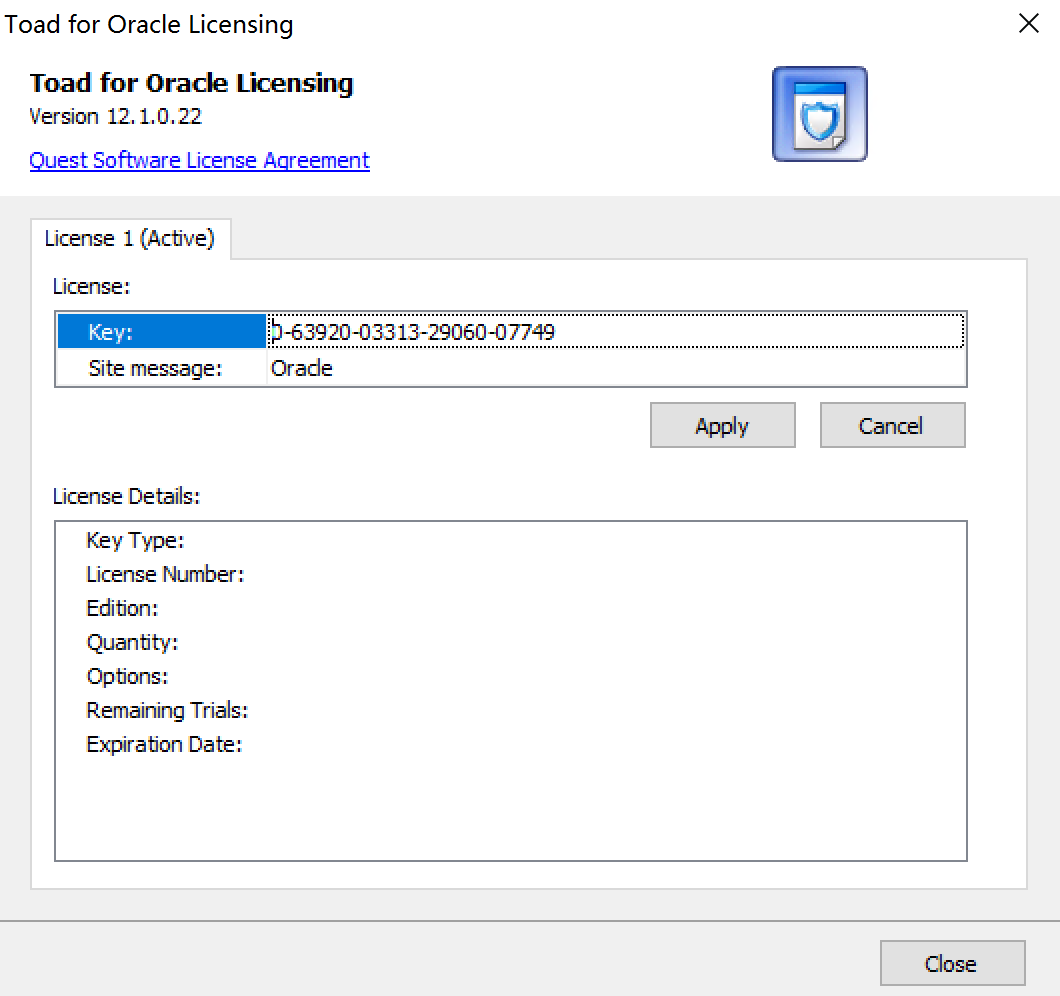Image resolution: width=1060 pixels, height=996 pixels.
Task: Open the Quest Software License Agreement link
Action: tap(199, 160)
